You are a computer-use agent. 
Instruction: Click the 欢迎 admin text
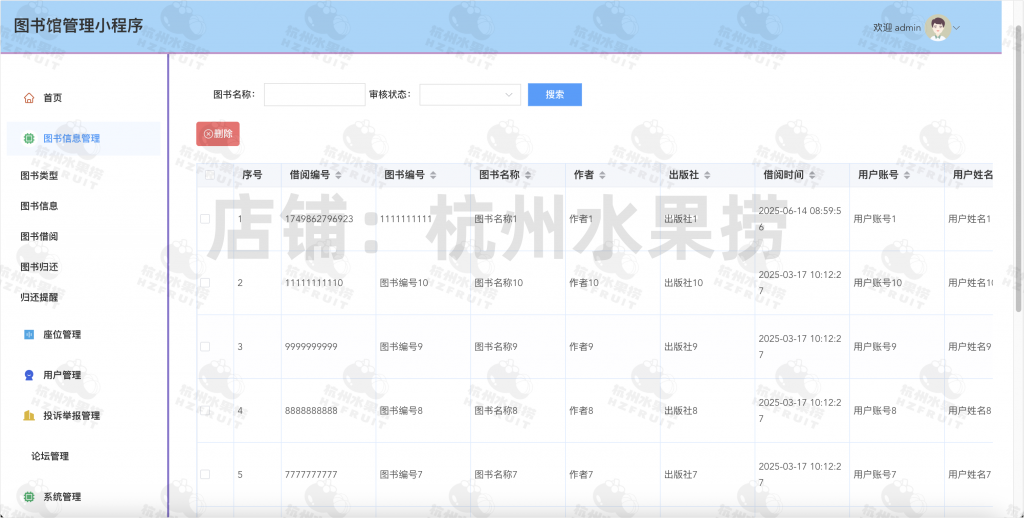click(897, 27)
